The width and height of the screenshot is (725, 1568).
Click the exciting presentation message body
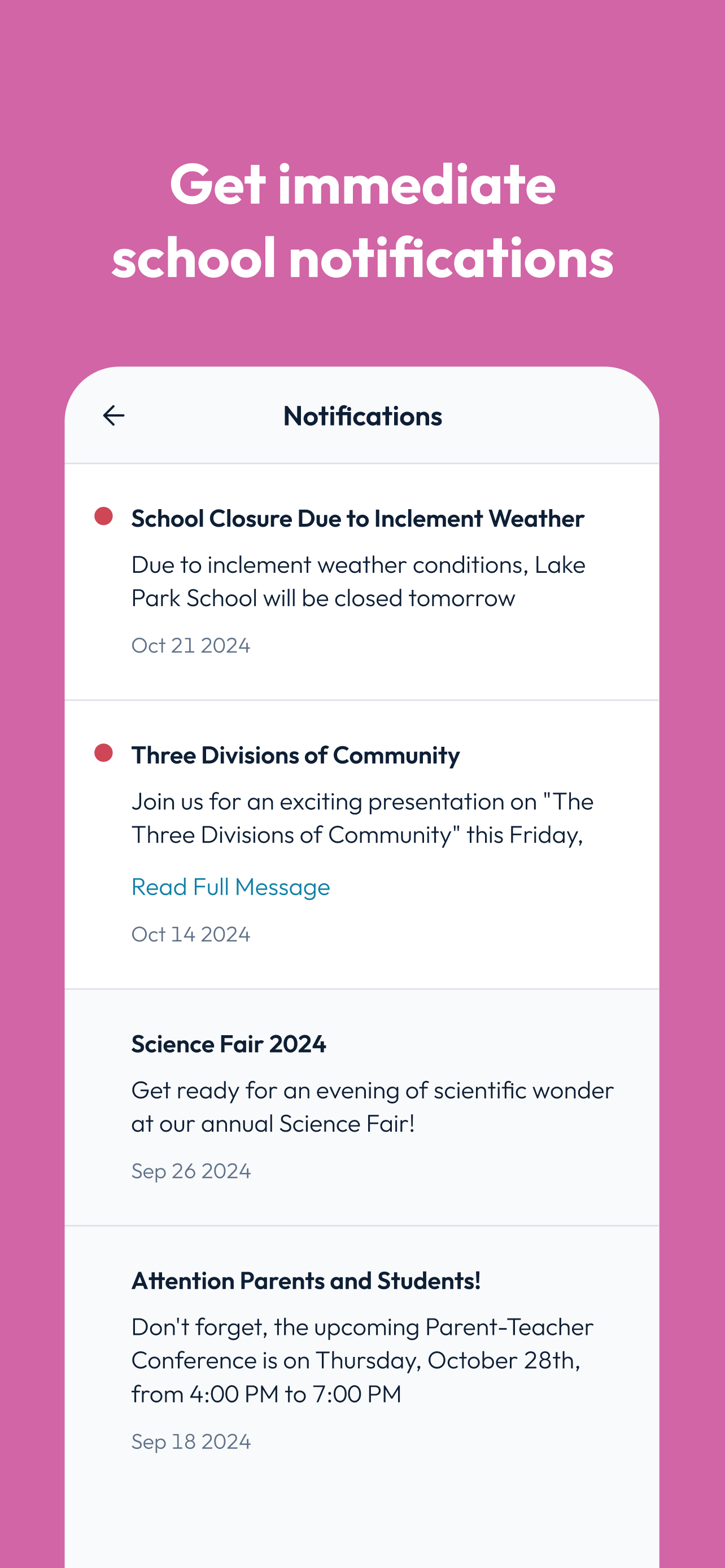coord(361,818)
